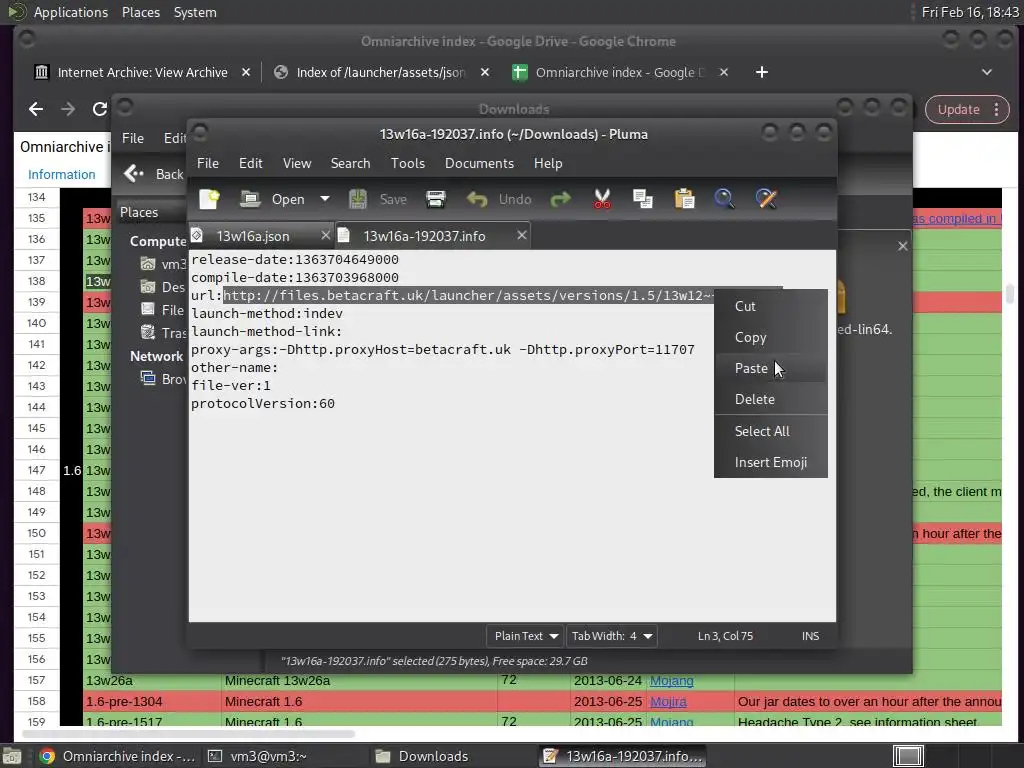1024x768 pixels.
Task: Click Back button in Downloads file manager
Action: (x=154, y=174)
